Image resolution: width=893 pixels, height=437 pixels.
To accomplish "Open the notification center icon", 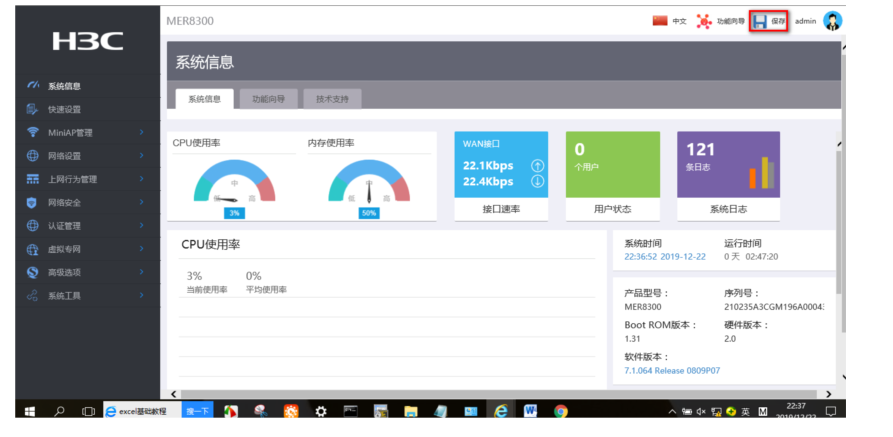I will click(831, 411).
